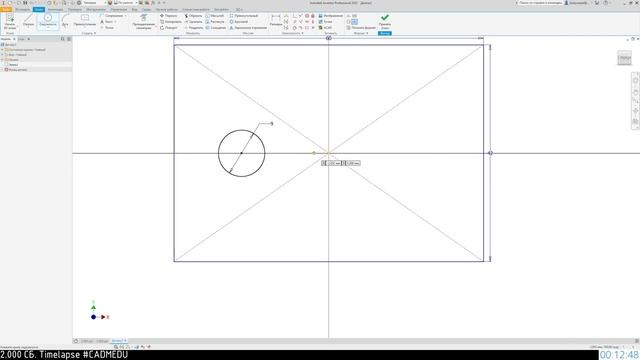
Task: Click the first coordinate input field near cursor
Action: click(x=333, y=163)
